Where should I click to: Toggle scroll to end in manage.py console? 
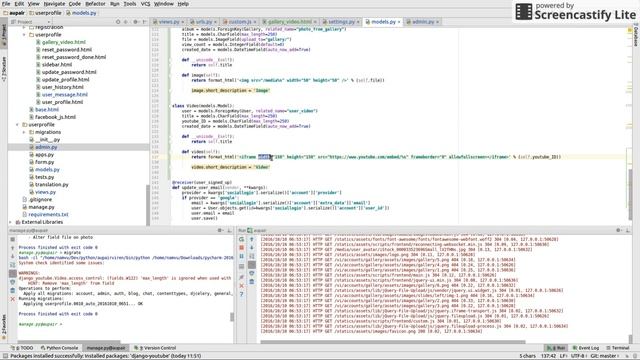click(13, 273)
